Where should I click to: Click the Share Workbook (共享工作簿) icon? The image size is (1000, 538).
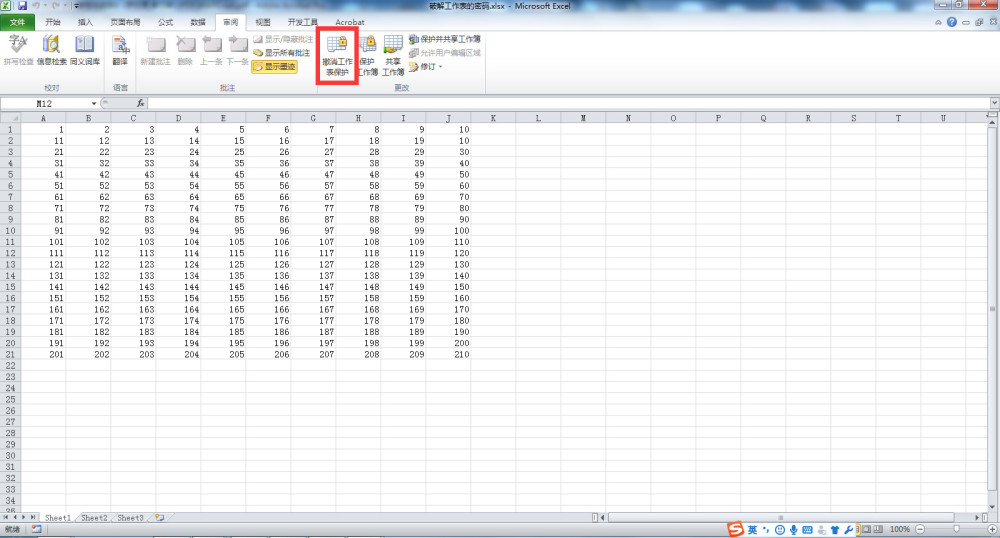click(x=393, y=45)
